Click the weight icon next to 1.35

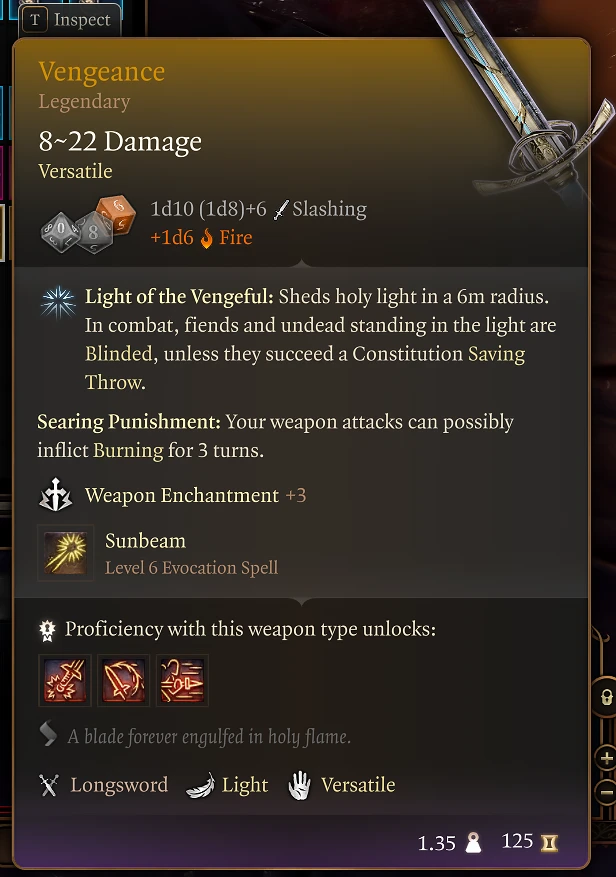click(473, 842)
